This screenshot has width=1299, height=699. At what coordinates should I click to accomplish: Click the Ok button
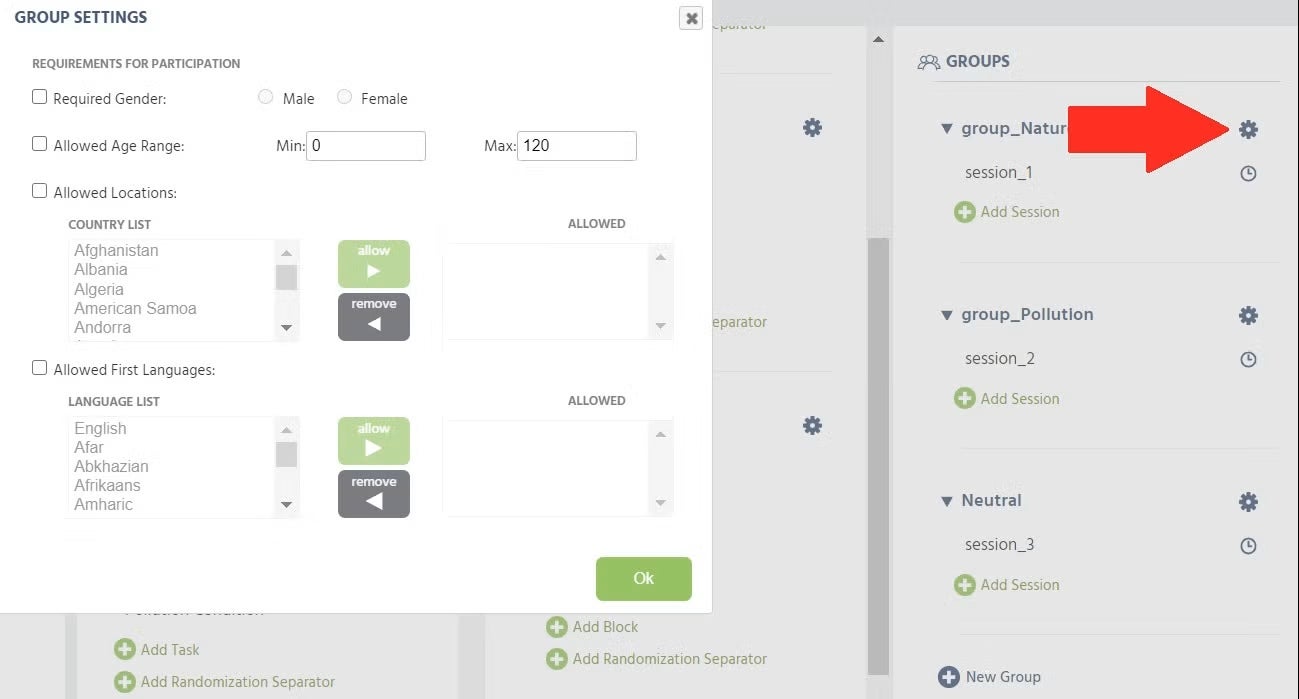pos(644,579)
